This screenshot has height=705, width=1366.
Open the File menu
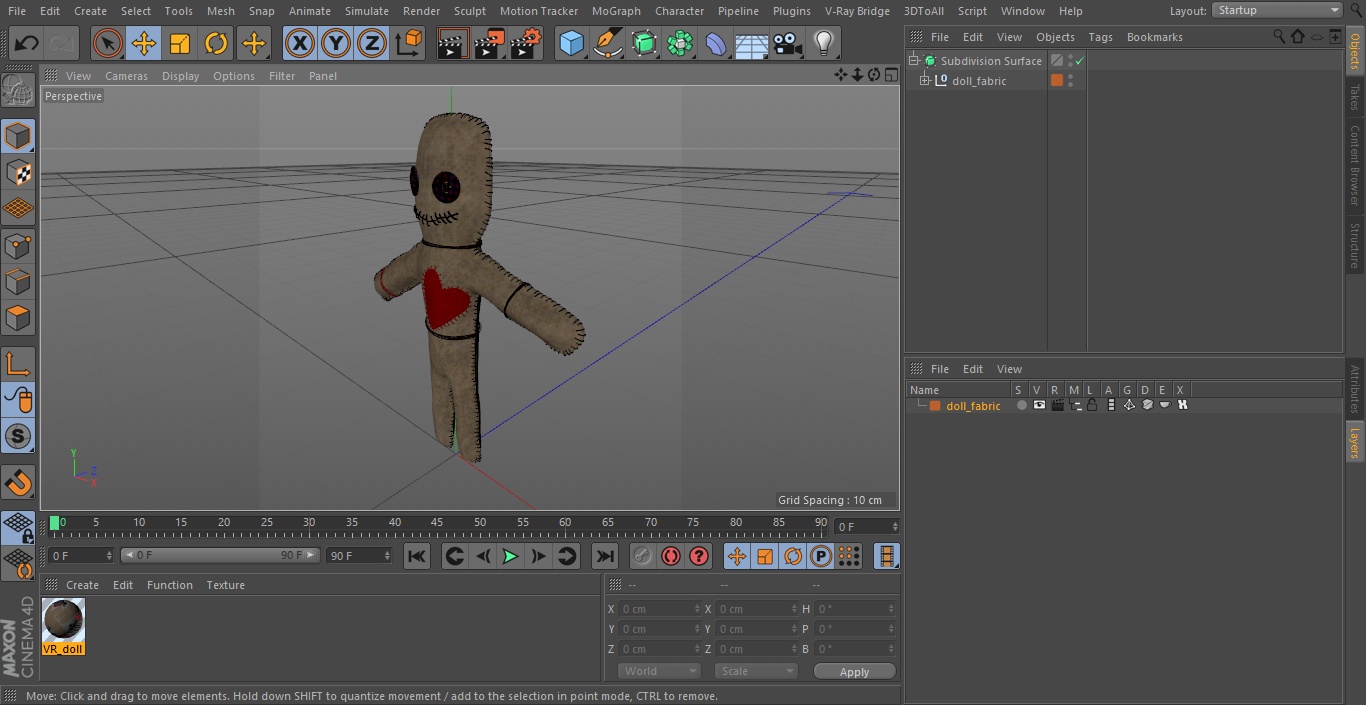point(17,11)
